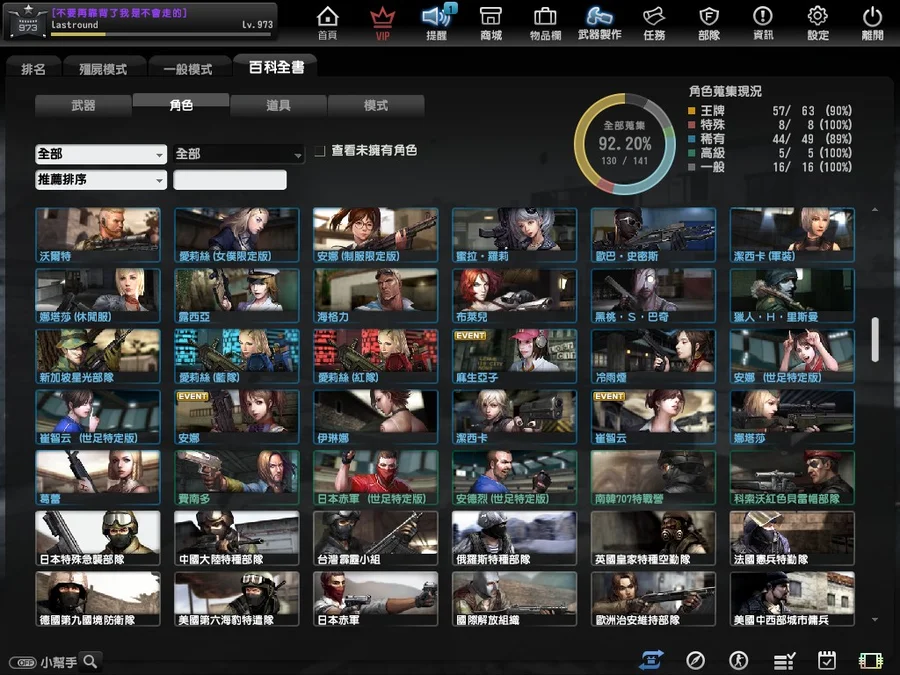Screen dimensions: 900x675
Task: Click the level experience progress bar
Action: (x=161, y=34)
